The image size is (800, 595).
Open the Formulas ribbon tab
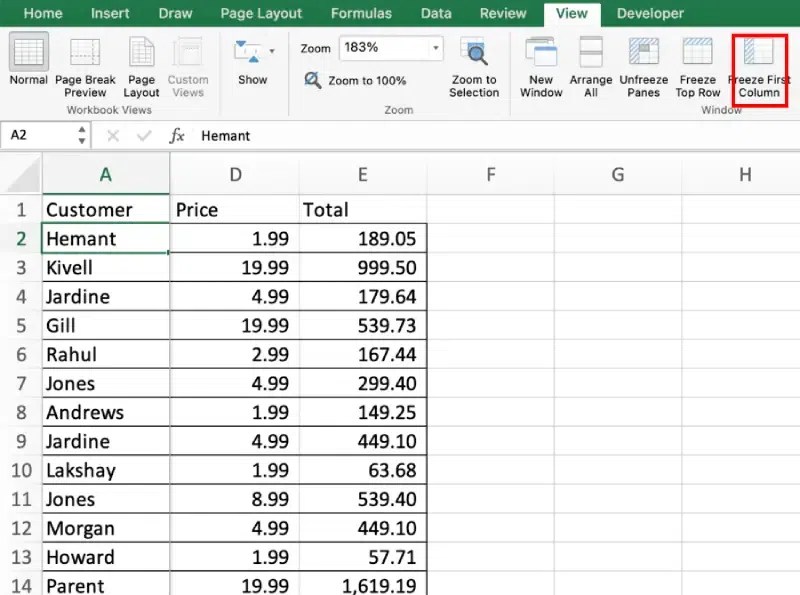coord(361,13)
